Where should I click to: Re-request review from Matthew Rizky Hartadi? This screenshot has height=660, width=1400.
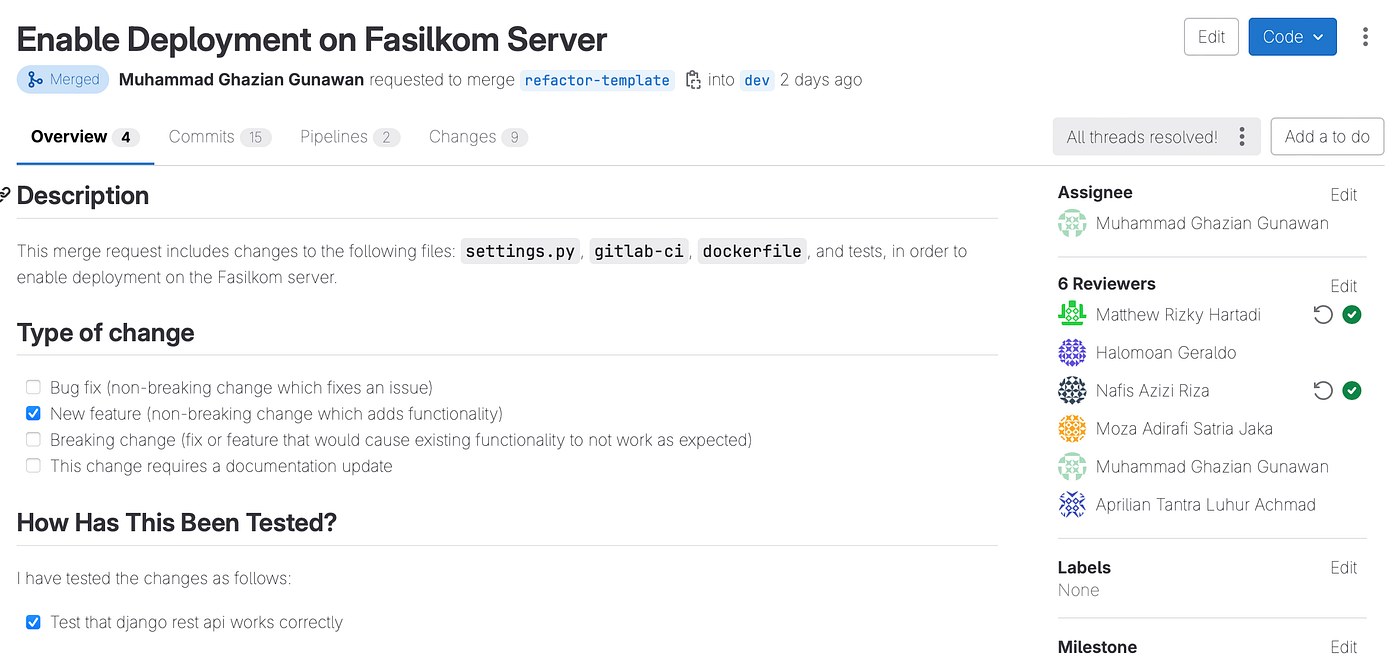[1323, 315]
